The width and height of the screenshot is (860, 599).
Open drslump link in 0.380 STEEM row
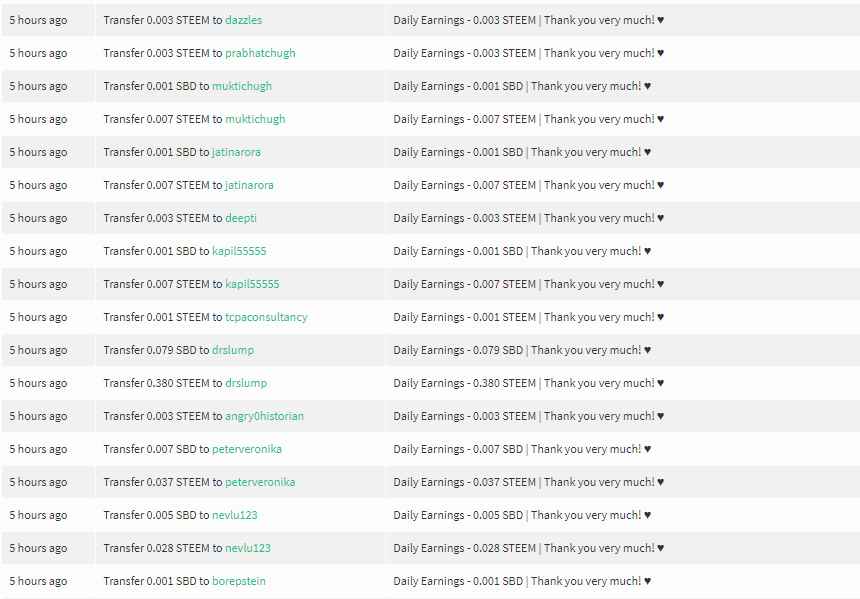[246, 383]
